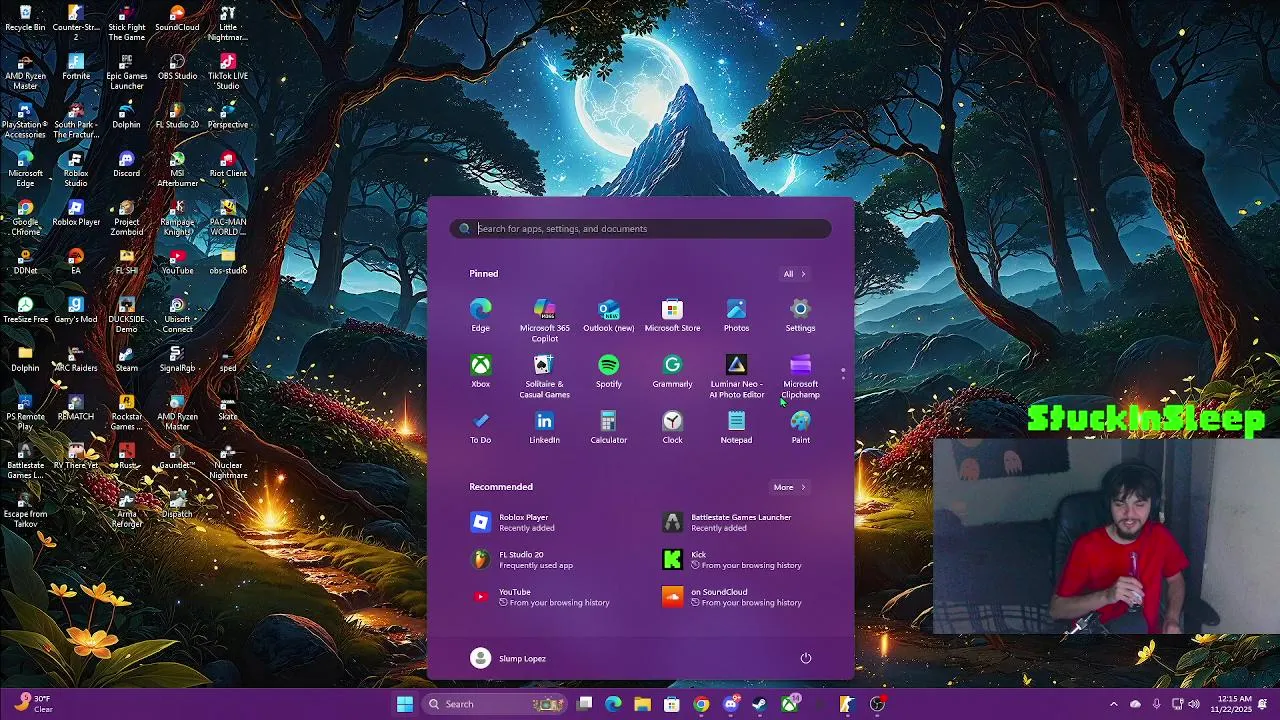Open the To Do app
Viewport: 1280px width, 720px height.
pyautogui.click(x=480, y=427)
